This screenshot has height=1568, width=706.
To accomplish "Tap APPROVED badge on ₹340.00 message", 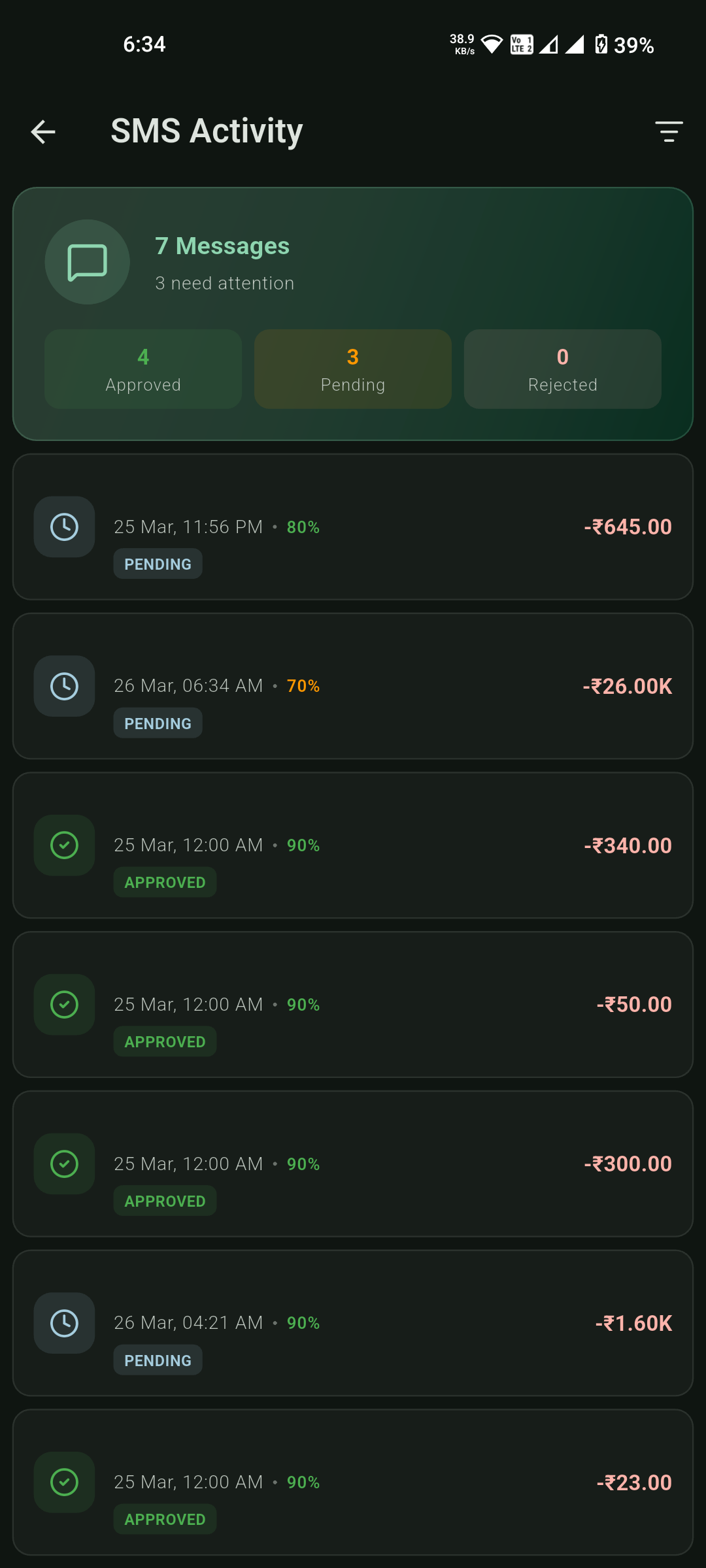I will 165,882.
